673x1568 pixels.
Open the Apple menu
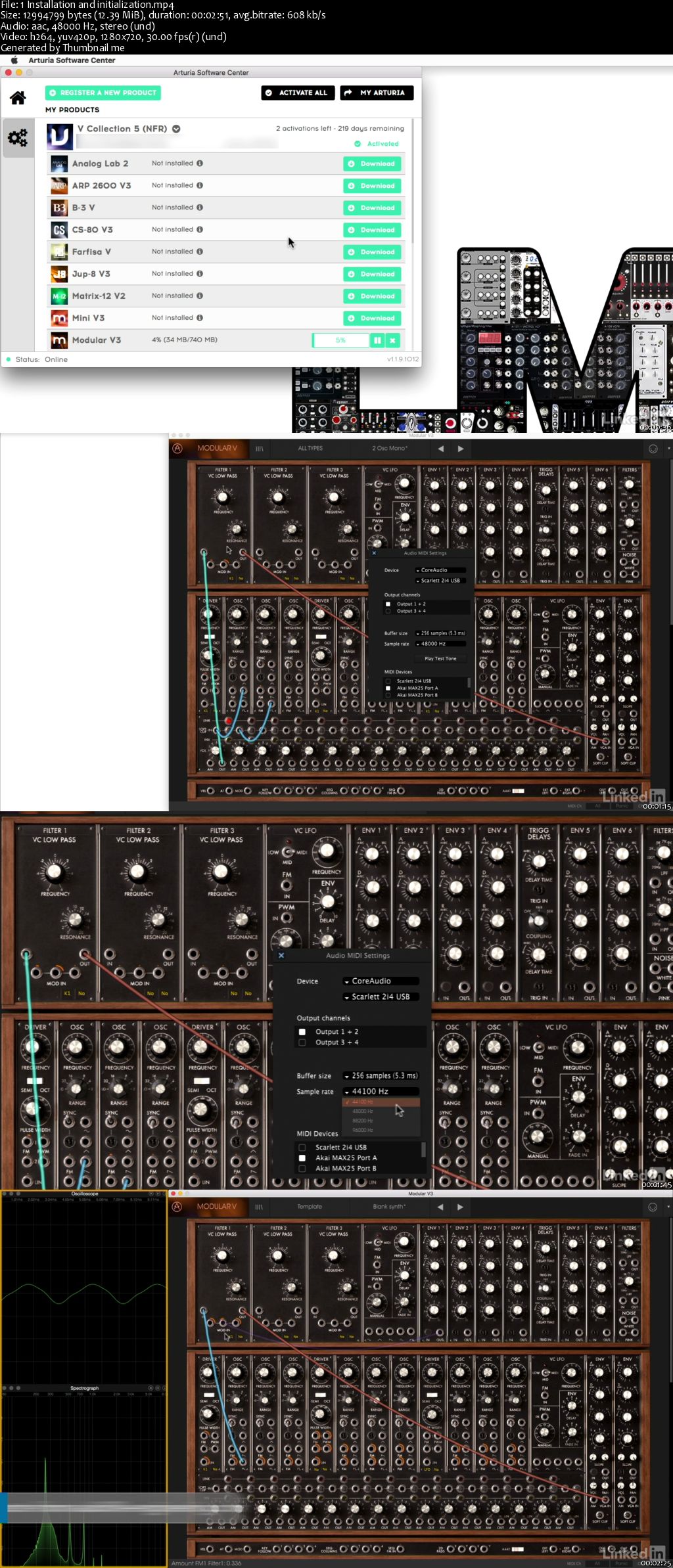[x=14, y=60]
